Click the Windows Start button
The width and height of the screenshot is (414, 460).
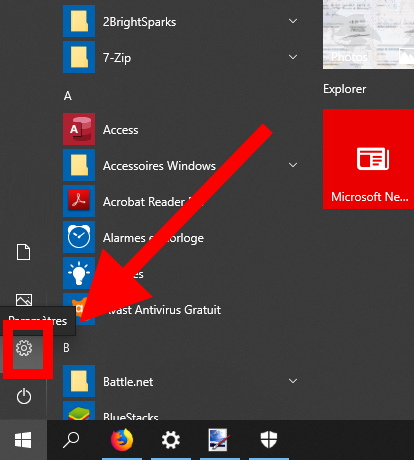23,440
